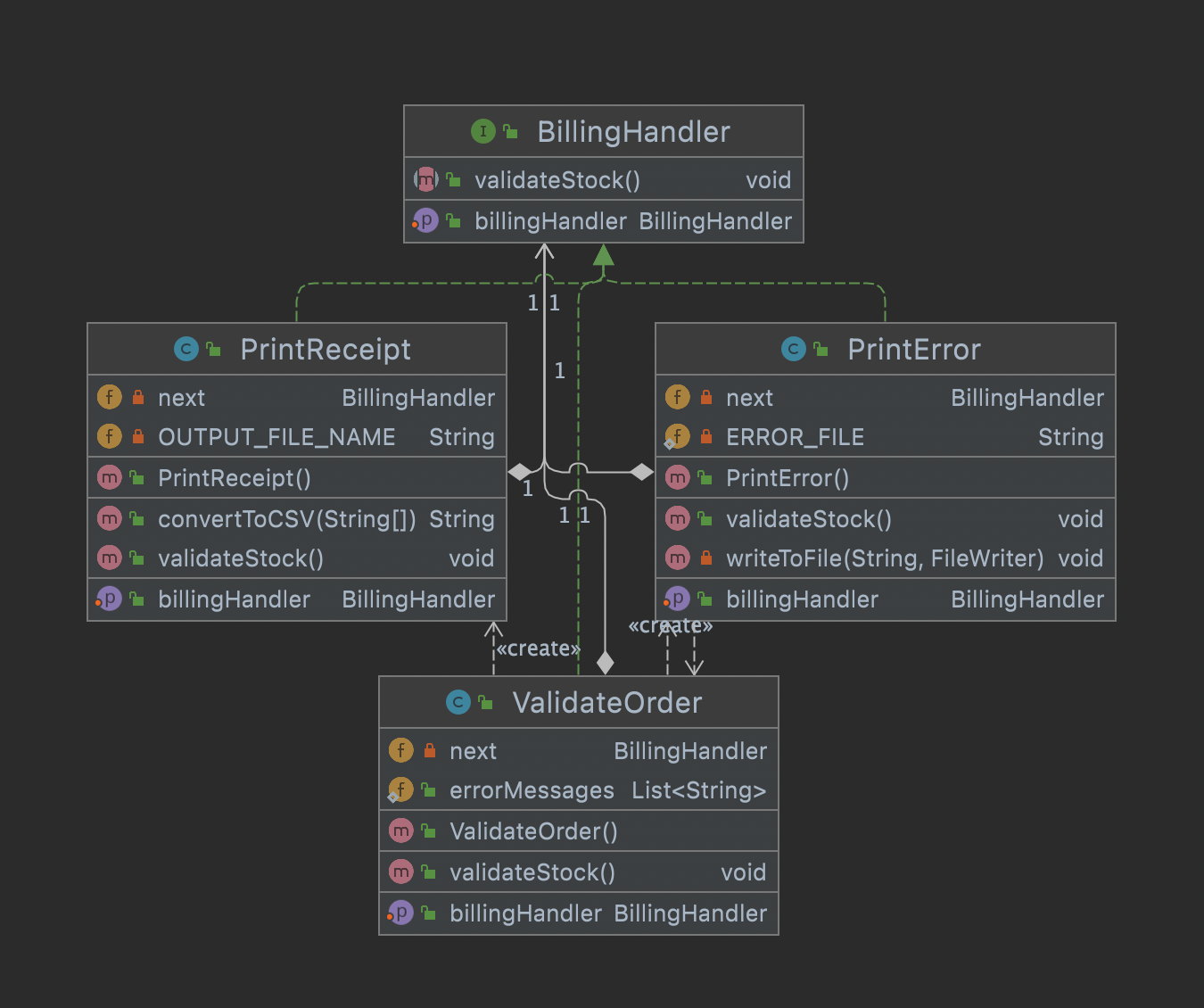Click the «create» label near ValidateOrder
The image size is (1204, 1008).
[x=539, y=648]
